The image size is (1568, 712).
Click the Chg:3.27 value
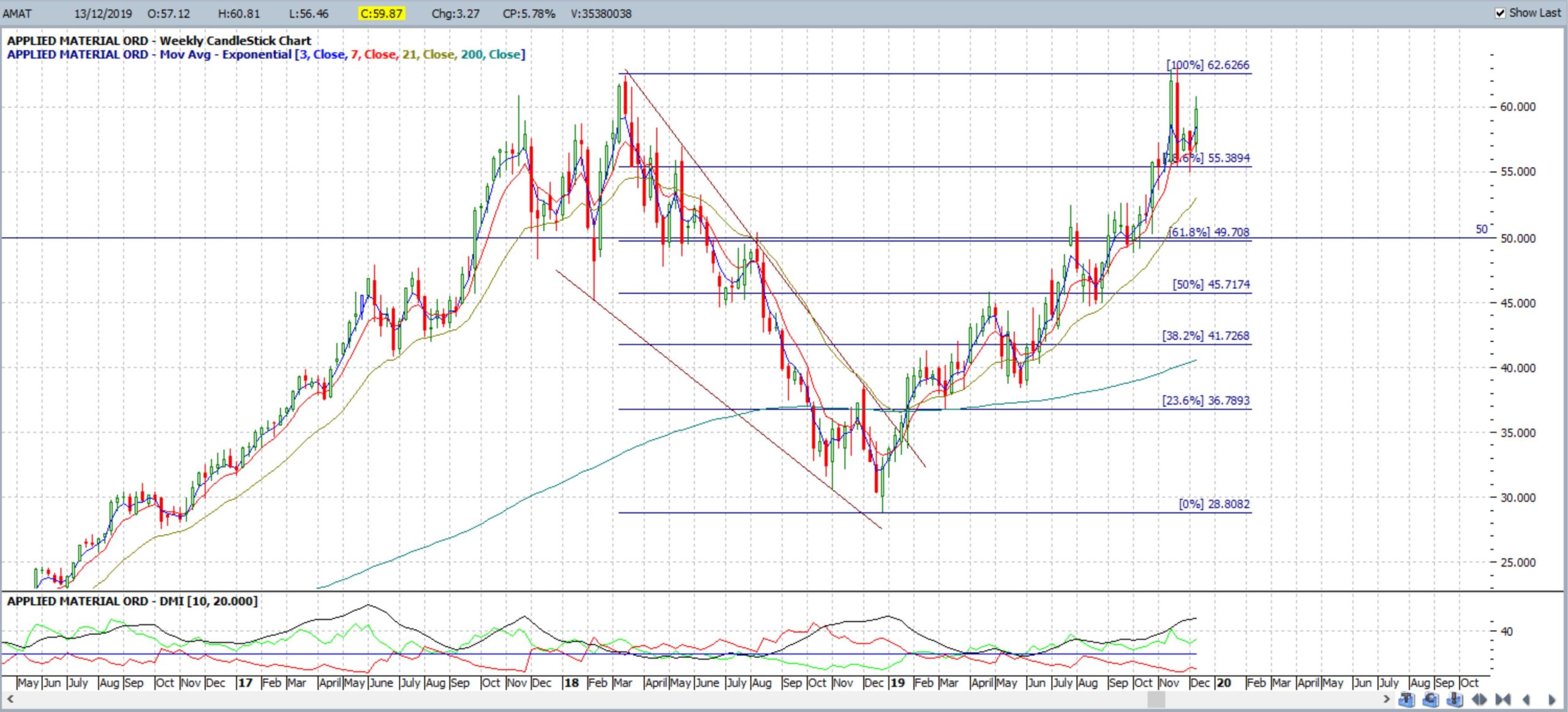click(x=455, y=13)
